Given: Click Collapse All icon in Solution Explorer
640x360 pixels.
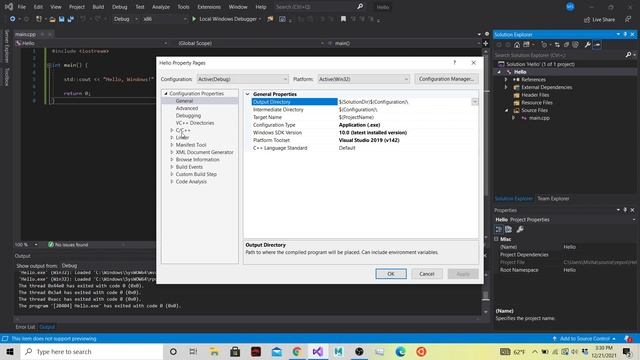Looking at the screenshot, I should pos(566,44).
